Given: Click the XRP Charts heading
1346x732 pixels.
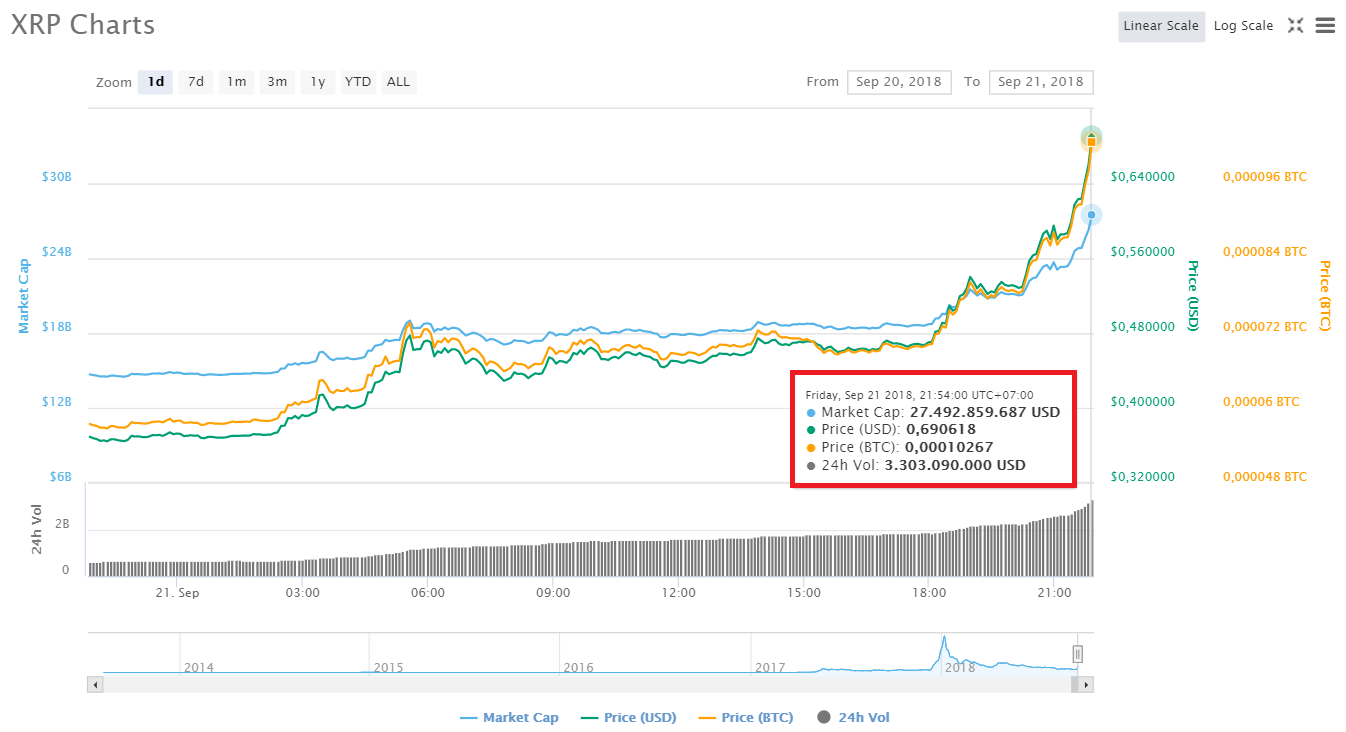Looking at the screenshot, I should coord(83,25).
